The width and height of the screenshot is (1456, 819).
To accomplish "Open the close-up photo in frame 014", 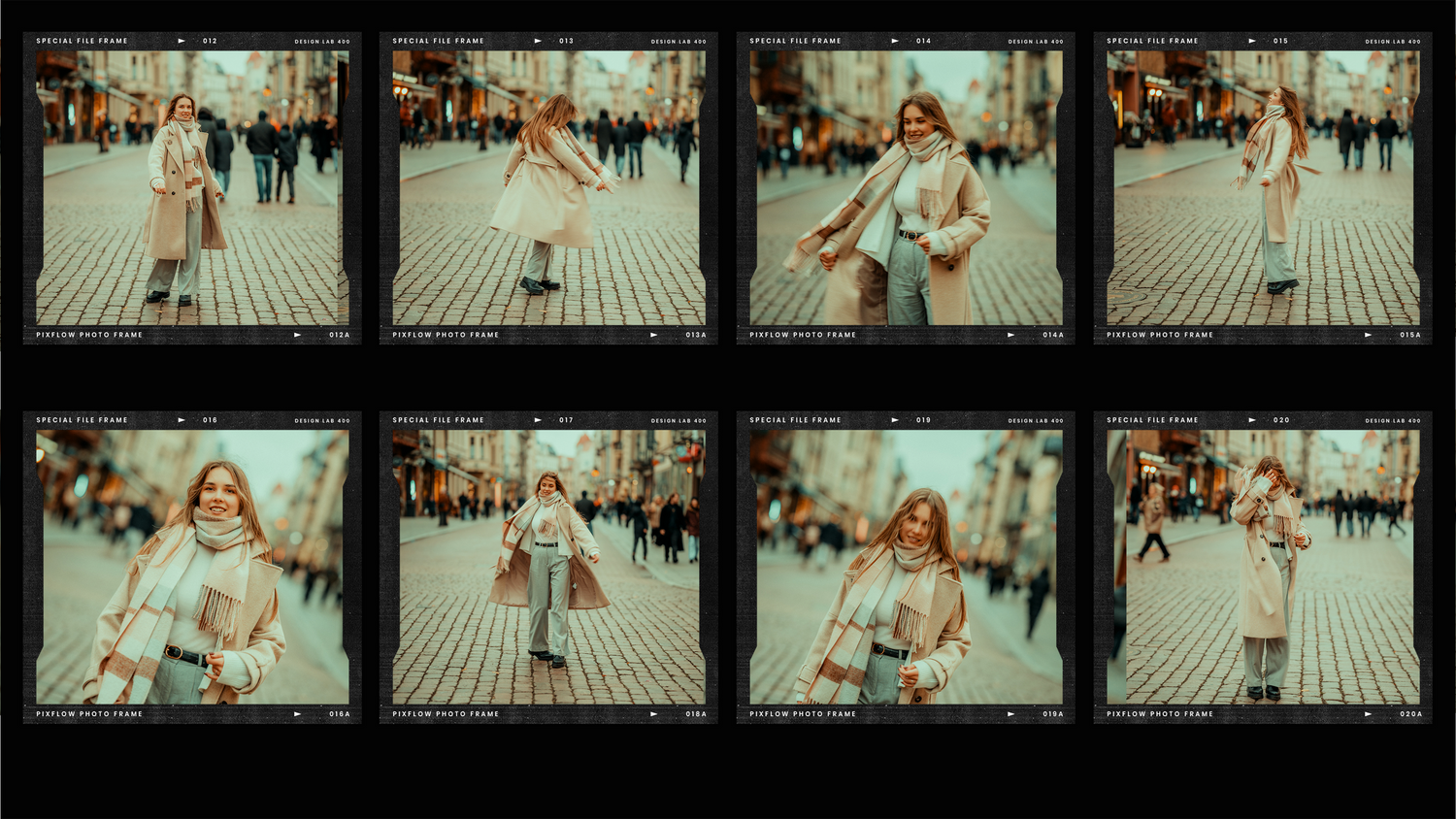I will click(906, 188).
